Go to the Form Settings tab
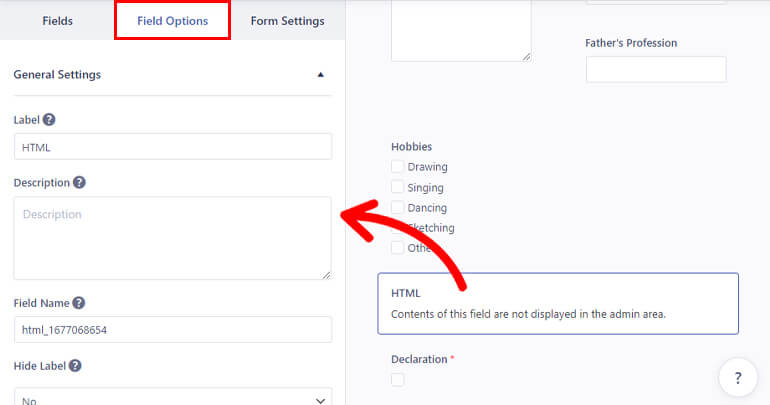 (287, 21)
